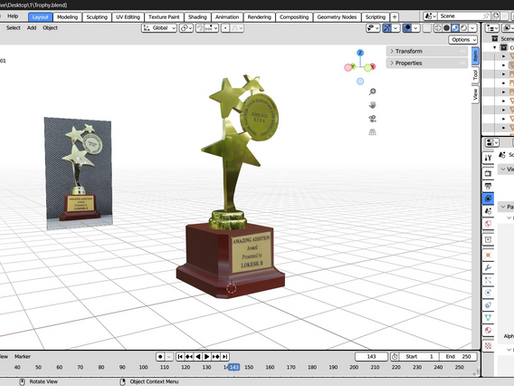Click the Z axis on navigation gizmo

[360, 53]
